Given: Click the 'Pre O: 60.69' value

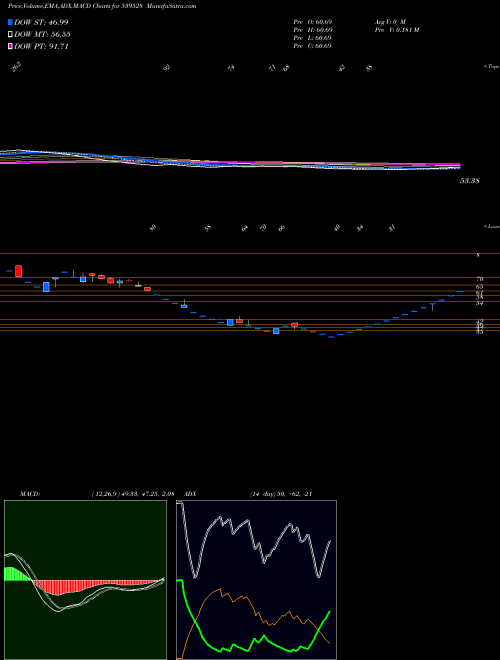Looking at the screenshot, I should [313, 21].
